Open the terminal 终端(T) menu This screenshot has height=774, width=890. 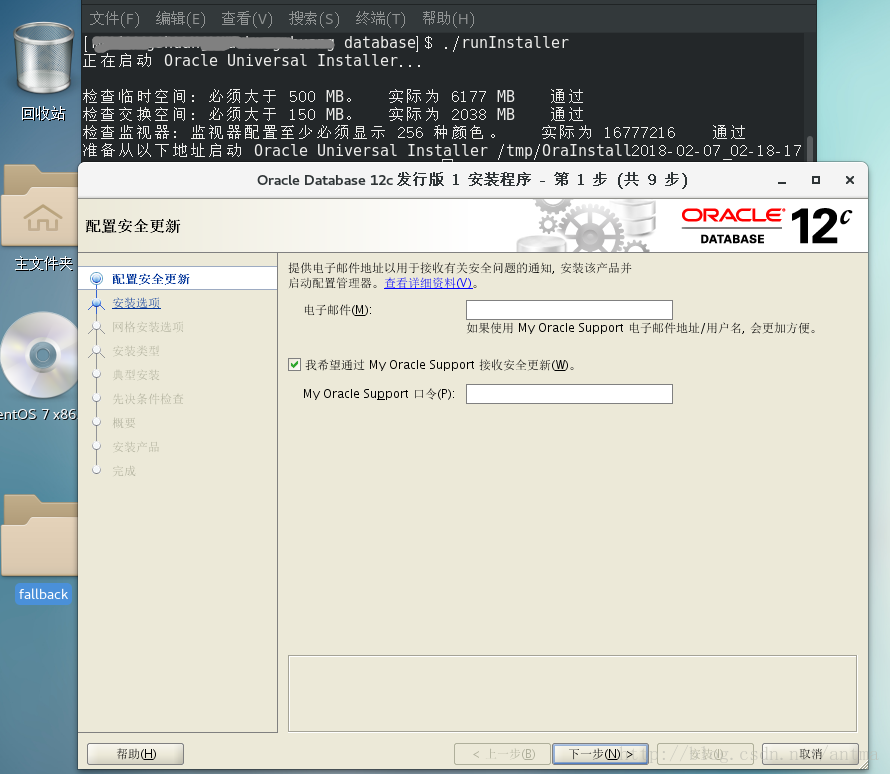(x=380, y=19)
